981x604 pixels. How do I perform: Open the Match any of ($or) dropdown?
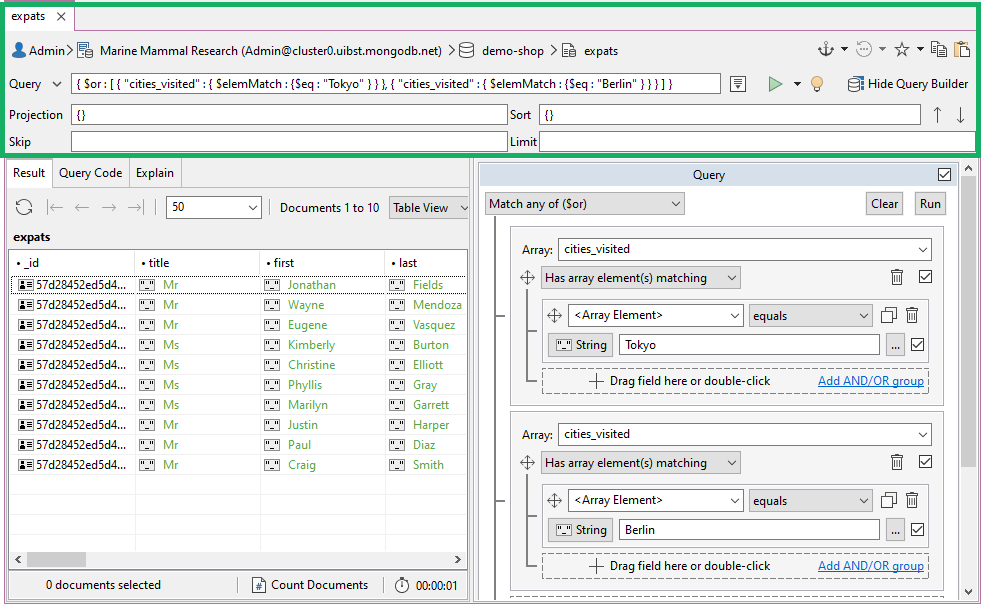[584, 204]
